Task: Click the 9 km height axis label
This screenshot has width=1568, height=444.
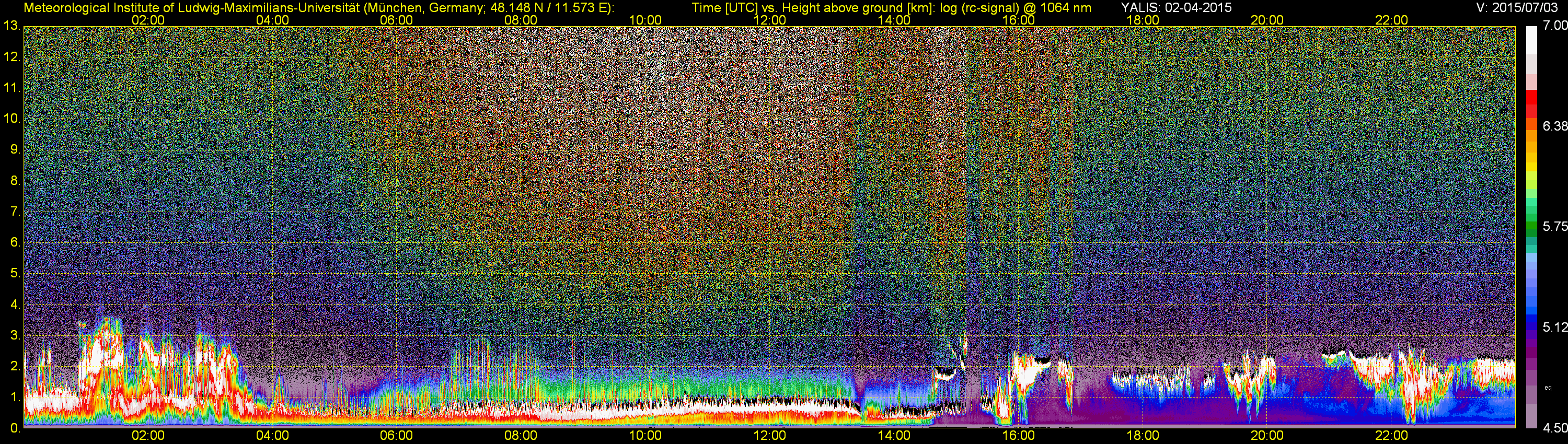Action: click(x=15, y=149)
